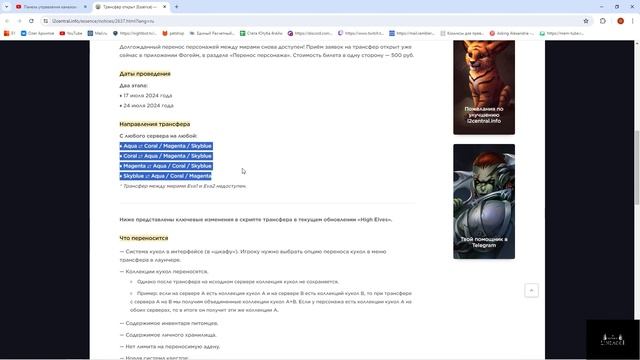Open the Chrome profile avatar

pyautogui.click(x=620, y=21)
